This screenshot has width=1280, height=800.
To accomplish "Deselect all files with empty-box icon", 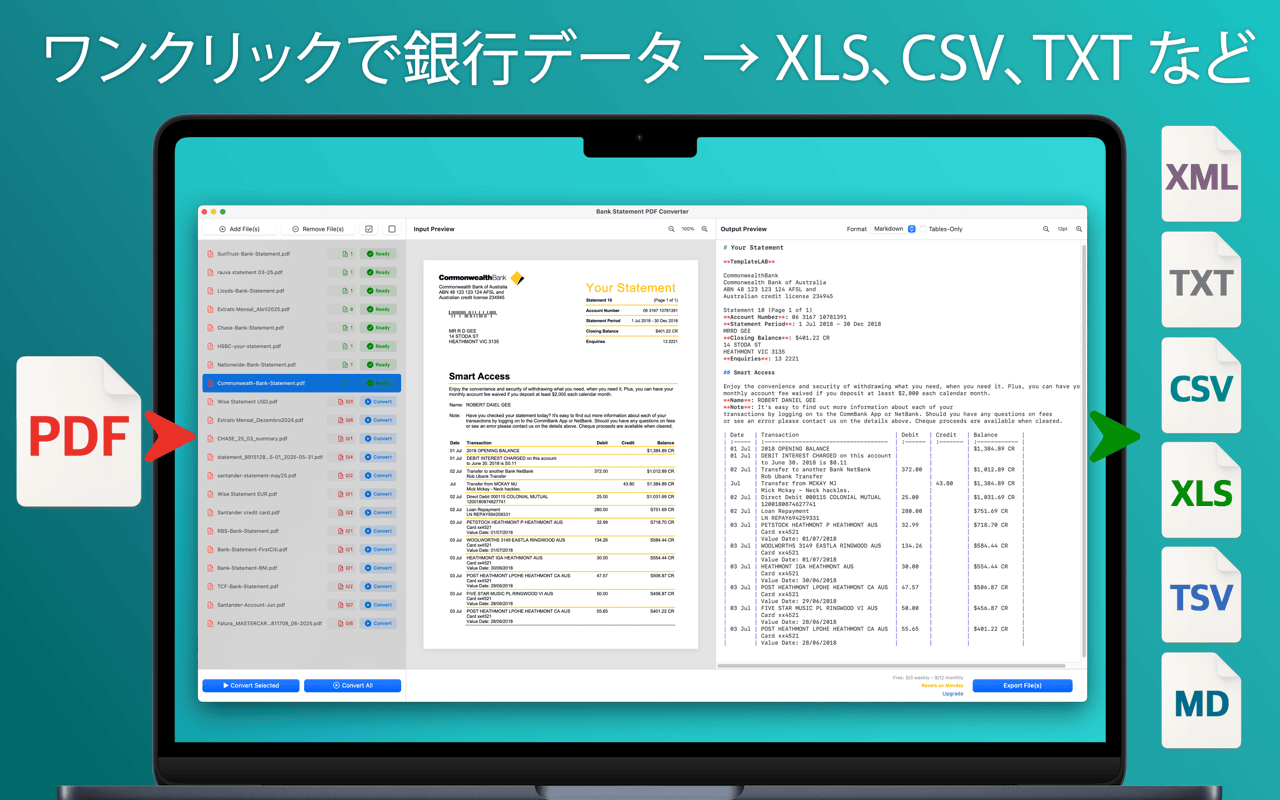I will click(392, 229).
